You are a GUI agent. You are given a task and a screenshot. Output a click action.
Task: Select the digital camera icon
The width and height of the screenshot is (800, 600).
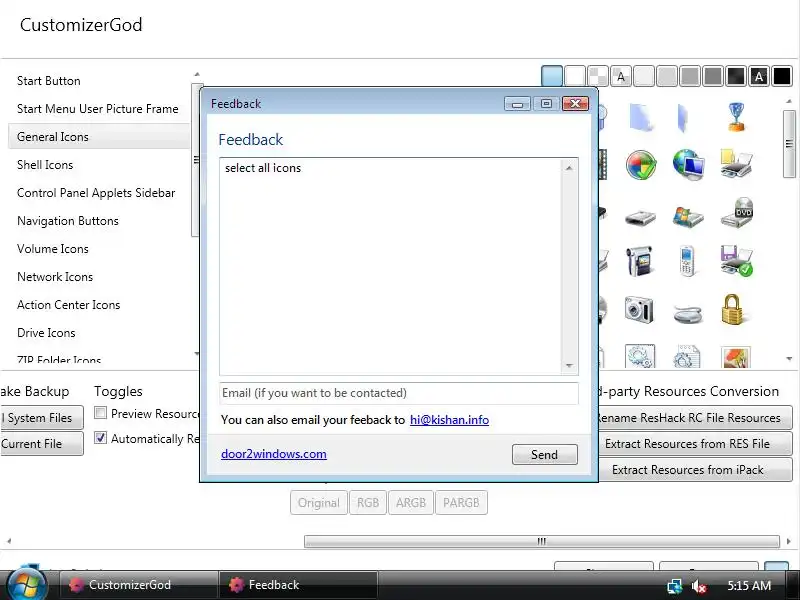point(639,309)
